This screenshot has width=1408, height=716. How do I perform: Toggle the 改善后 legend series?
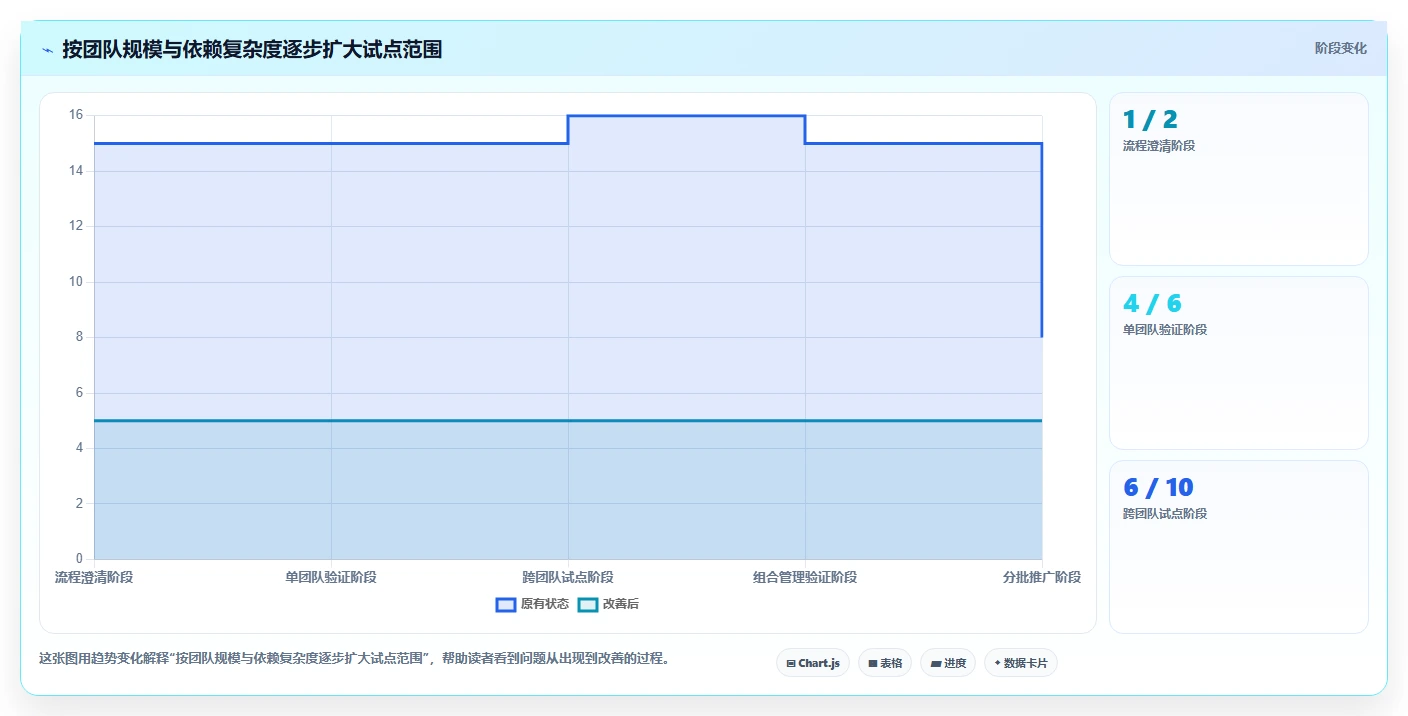click(608, 604)
